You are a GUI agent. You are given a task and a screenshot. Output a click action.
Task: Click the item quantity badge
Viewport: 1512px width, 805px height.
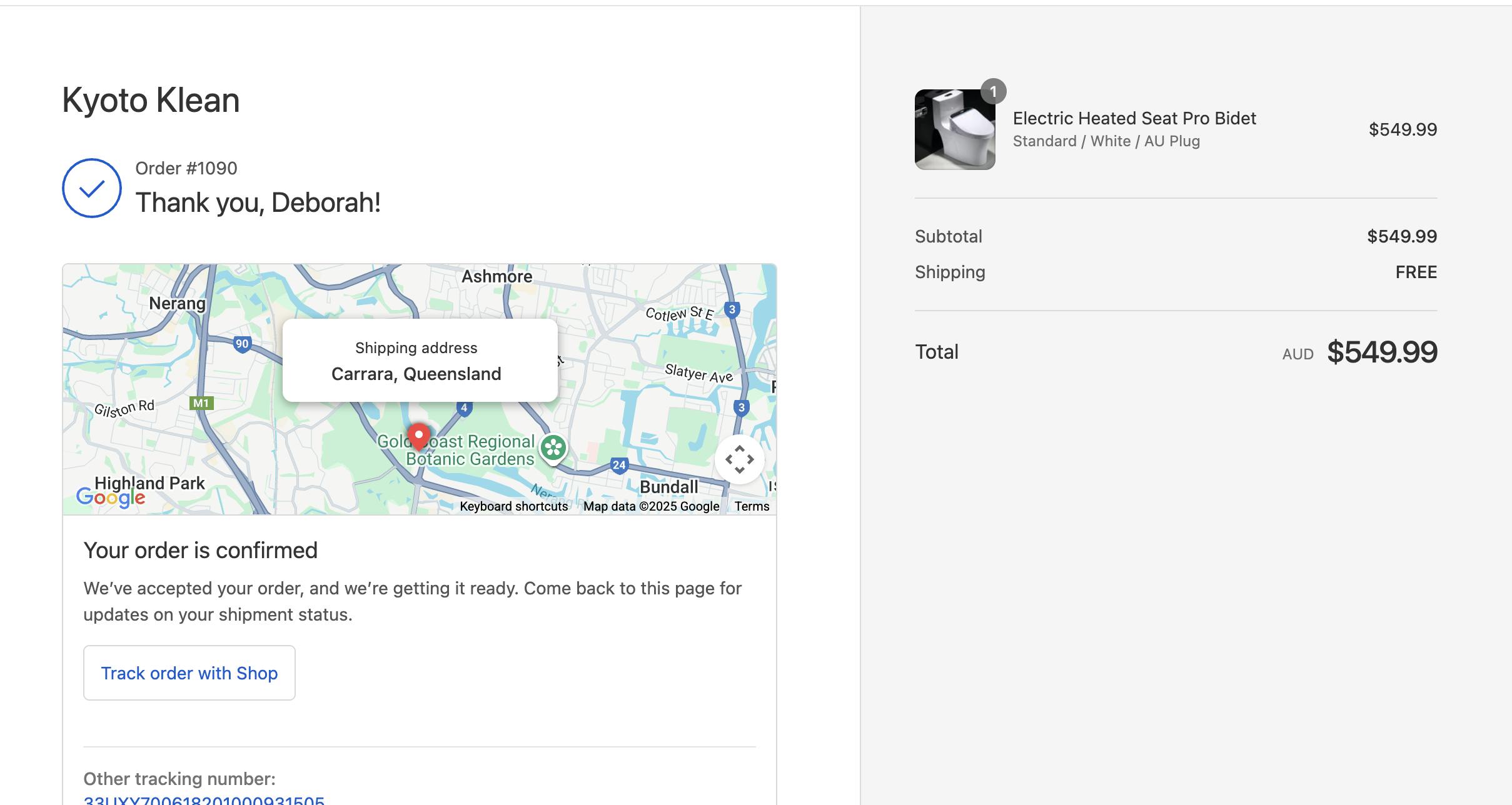[x=993, y=92]
